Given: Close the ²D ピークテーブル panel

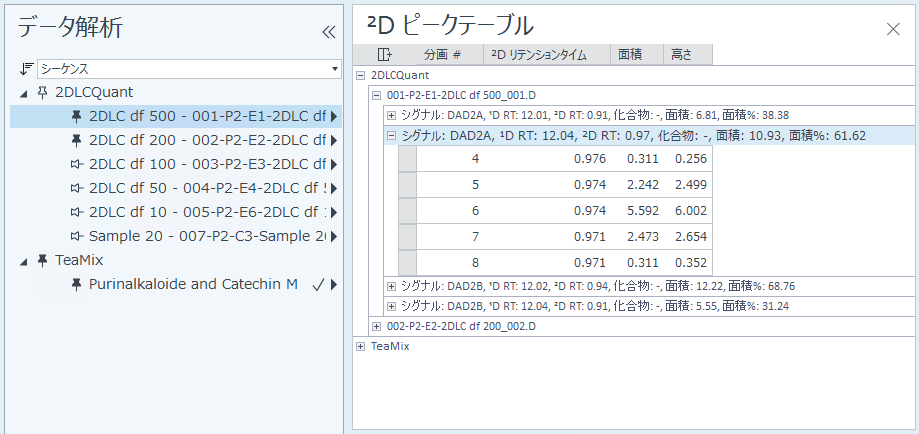Looking at the screenshot, I should [x=893, y=29].
